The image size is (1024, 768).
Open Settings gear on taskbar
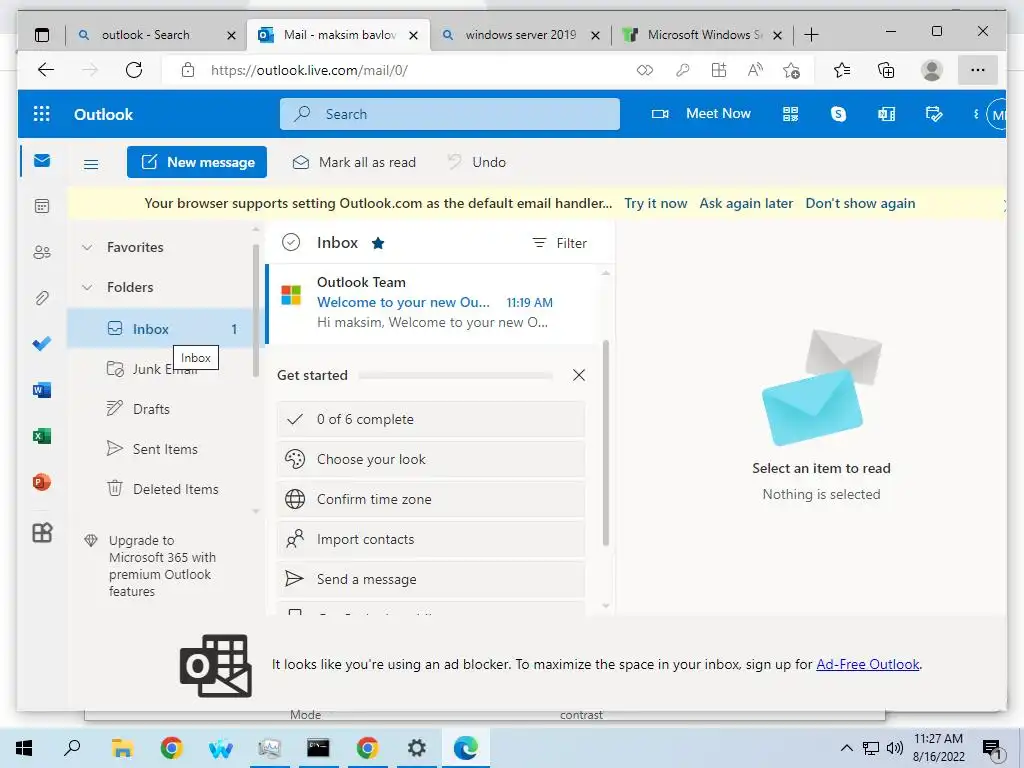click(417, 748)
